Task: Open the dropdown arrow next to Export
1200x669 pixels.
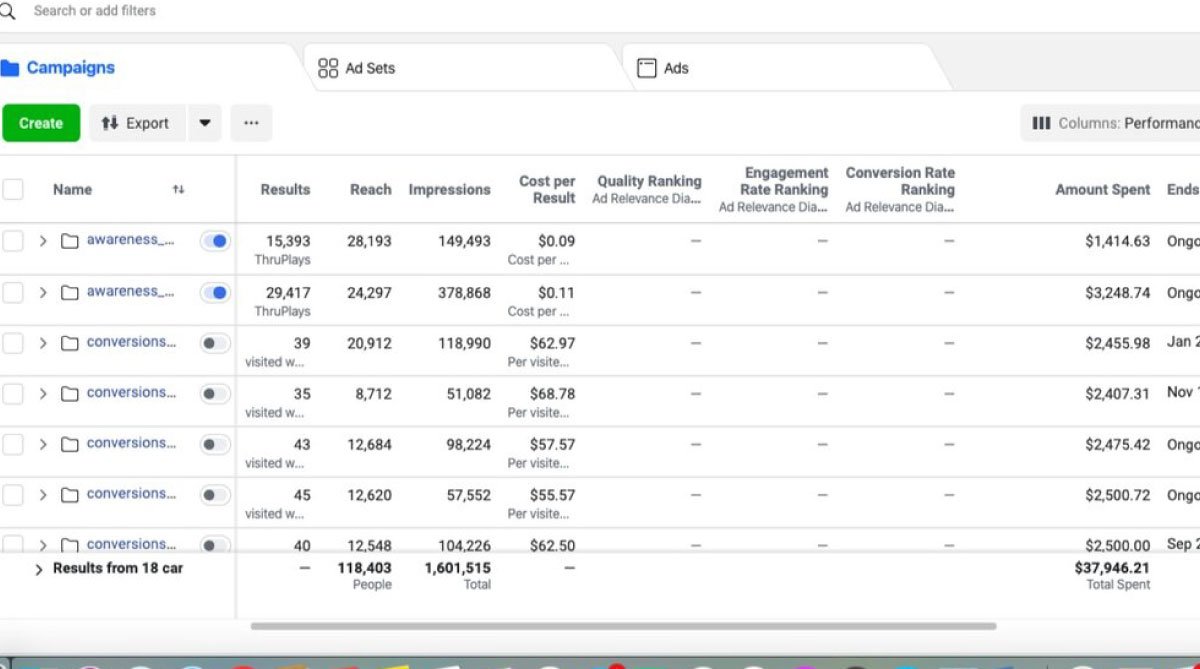Action: [205, 123]
